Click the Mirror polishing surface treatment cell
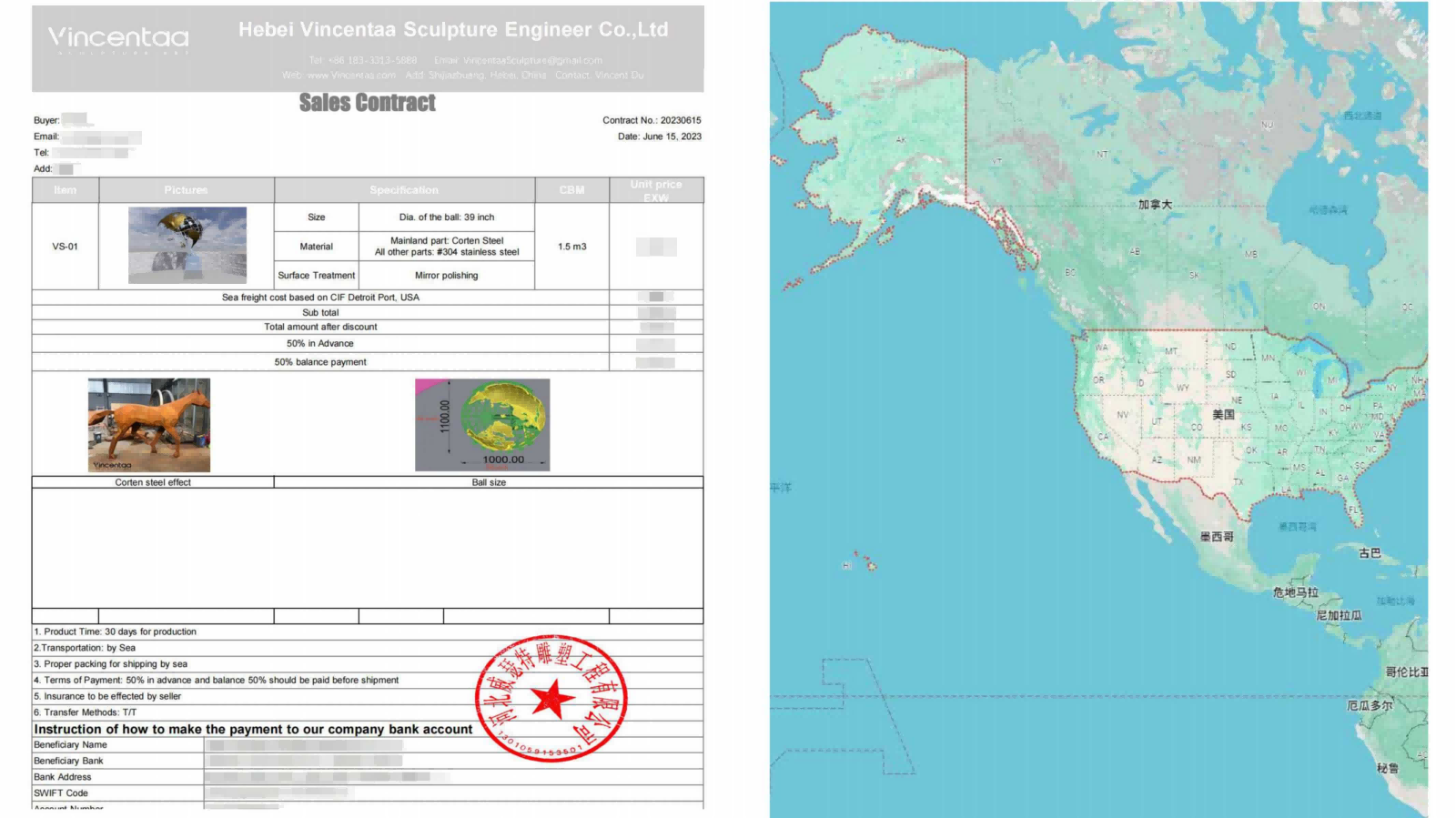The height and width of the screenshot is (818, 1456). 446,276
